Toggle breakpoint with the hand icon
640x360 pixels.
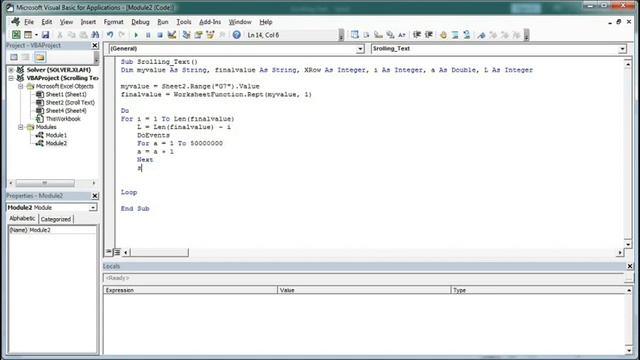click(x=443, y=35)
